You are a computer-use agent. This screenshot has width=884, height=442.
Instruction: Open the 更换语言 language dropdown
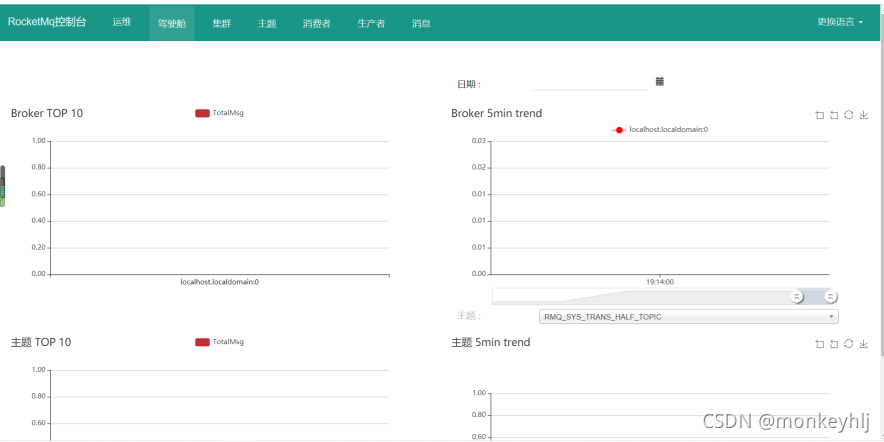tap(840, 23)
